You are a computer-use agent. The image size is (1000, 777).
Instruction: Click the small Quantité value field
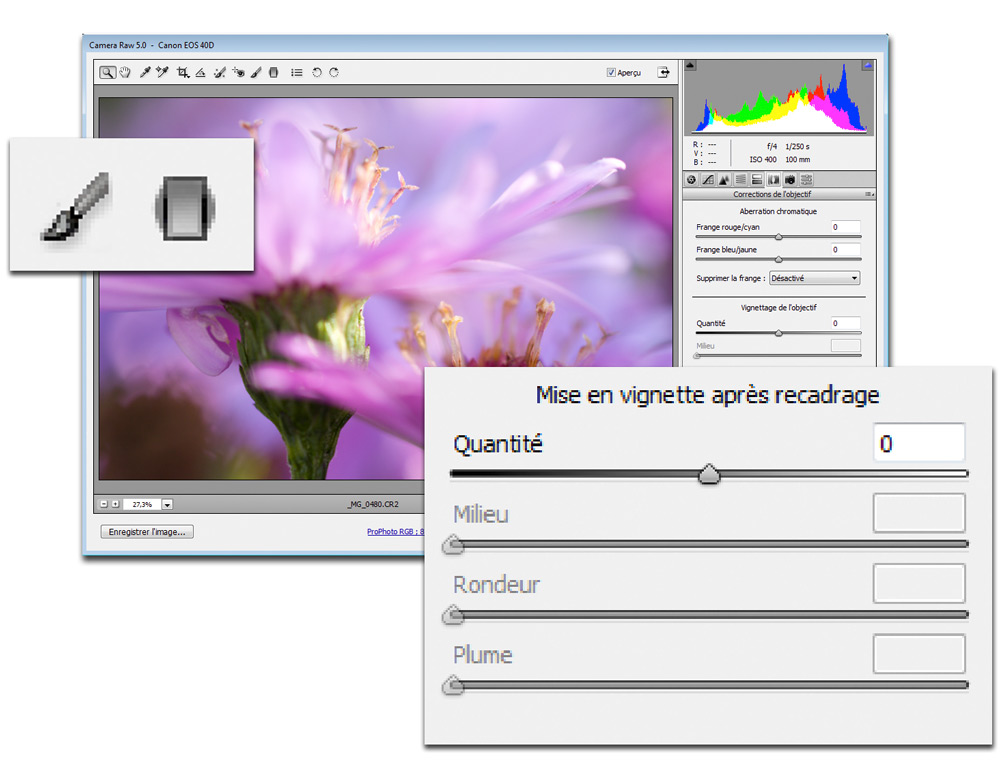click(846, 323)
